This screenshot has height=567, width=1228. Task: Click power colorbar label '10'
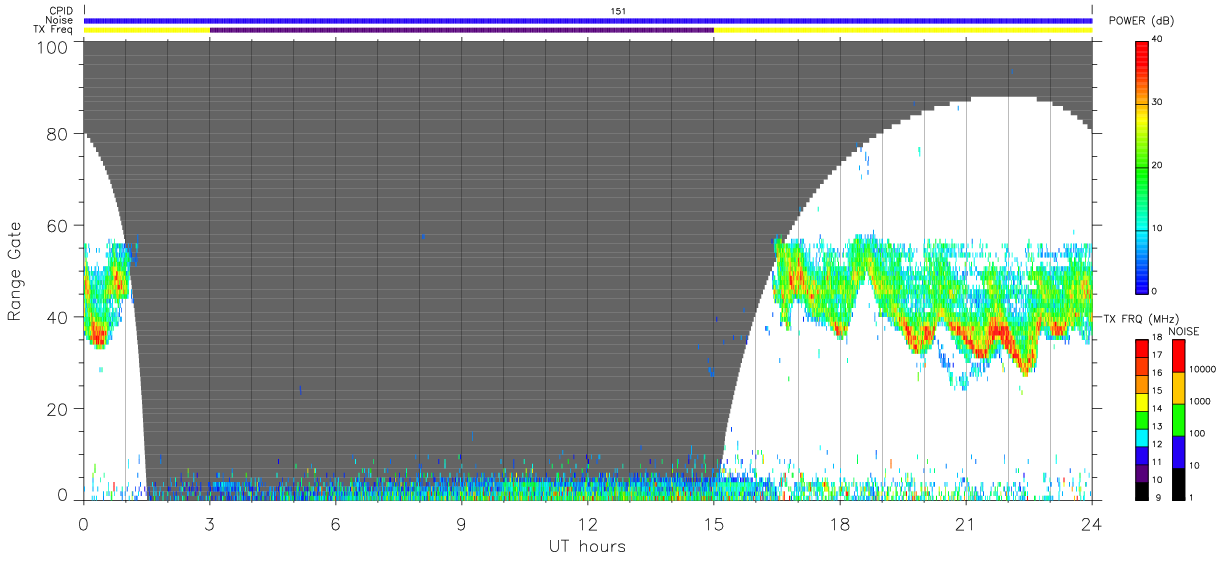tap(1157, 229)
